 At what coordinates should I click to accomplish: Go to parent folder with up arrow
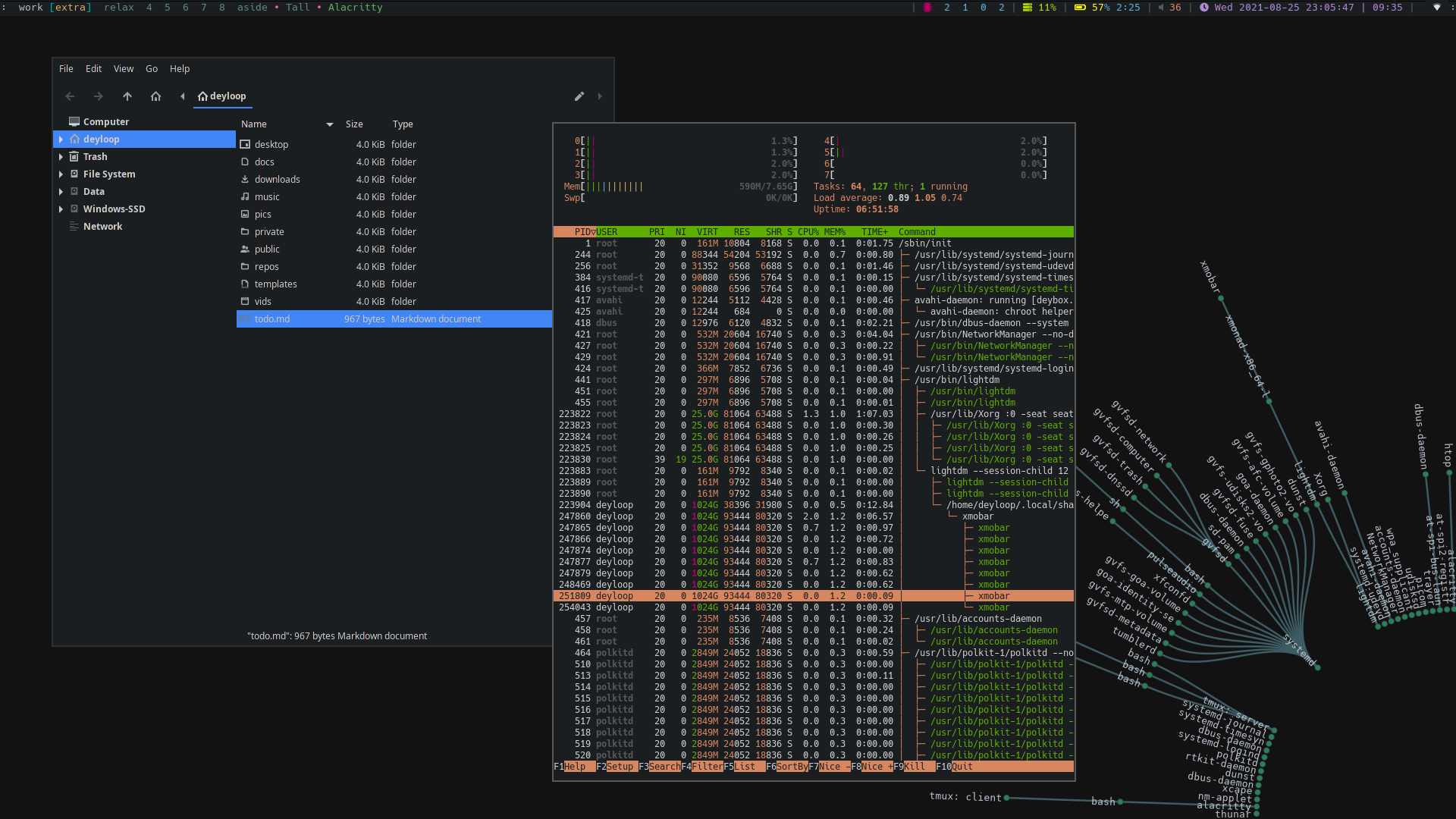(127, 96)
